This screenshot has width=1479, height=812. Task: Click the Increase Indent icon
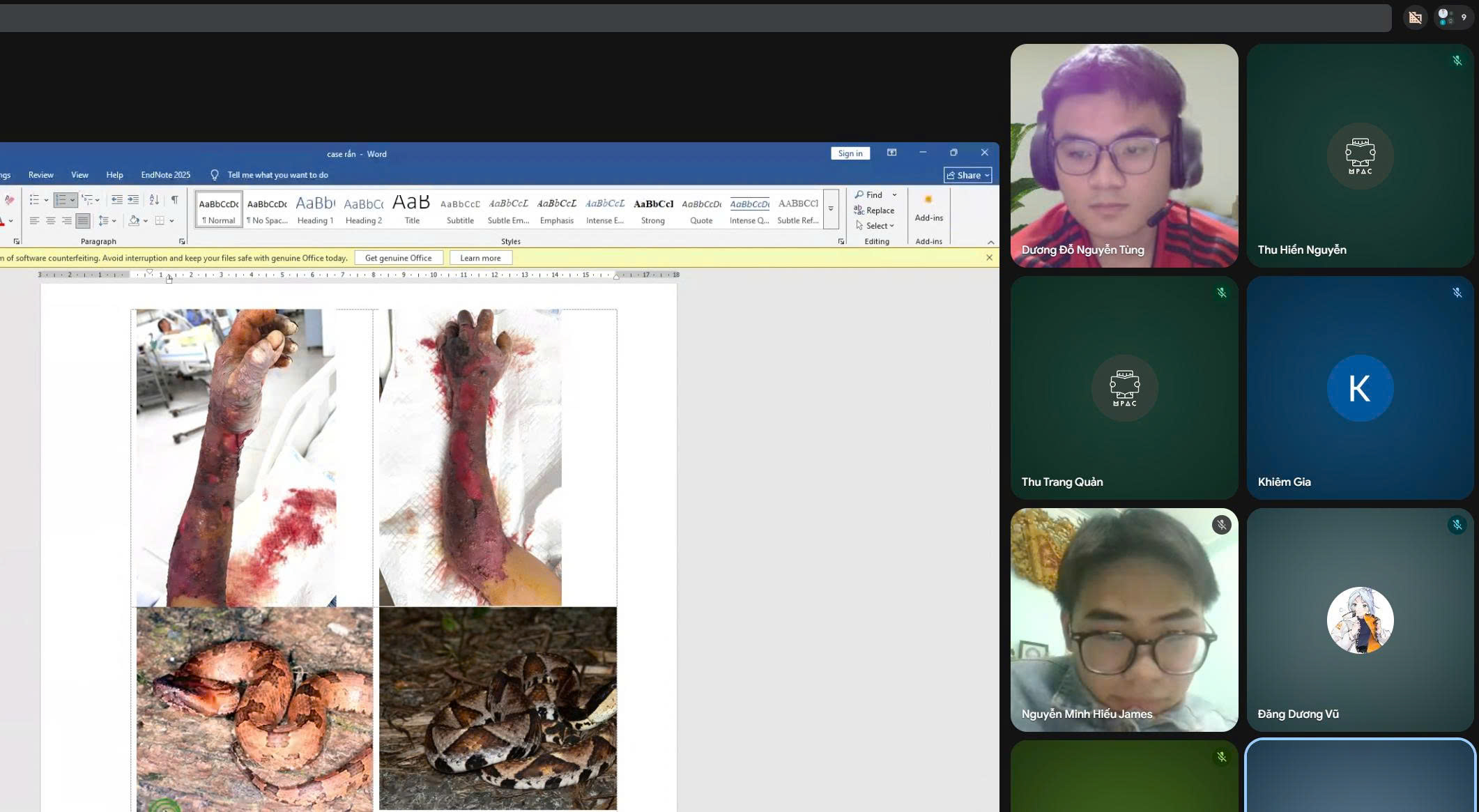point(133,200)
